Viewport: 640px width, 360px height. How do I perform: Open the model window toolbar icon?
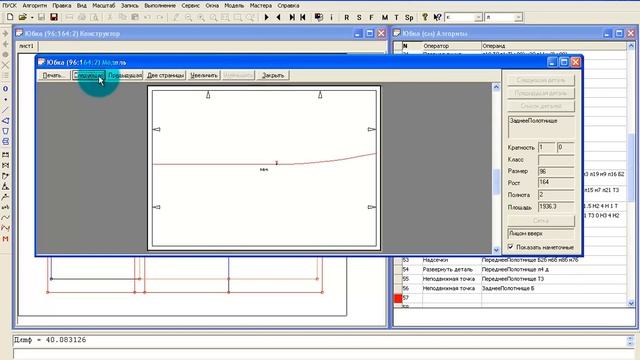[319, 17]
